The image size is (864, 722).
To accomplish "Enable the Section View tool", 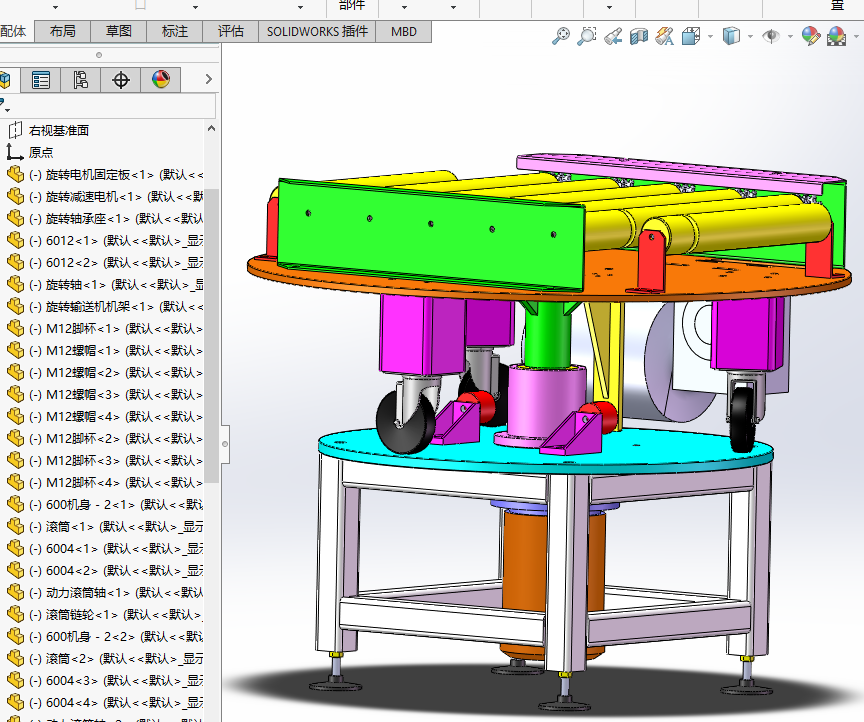I will coord(639,36).
